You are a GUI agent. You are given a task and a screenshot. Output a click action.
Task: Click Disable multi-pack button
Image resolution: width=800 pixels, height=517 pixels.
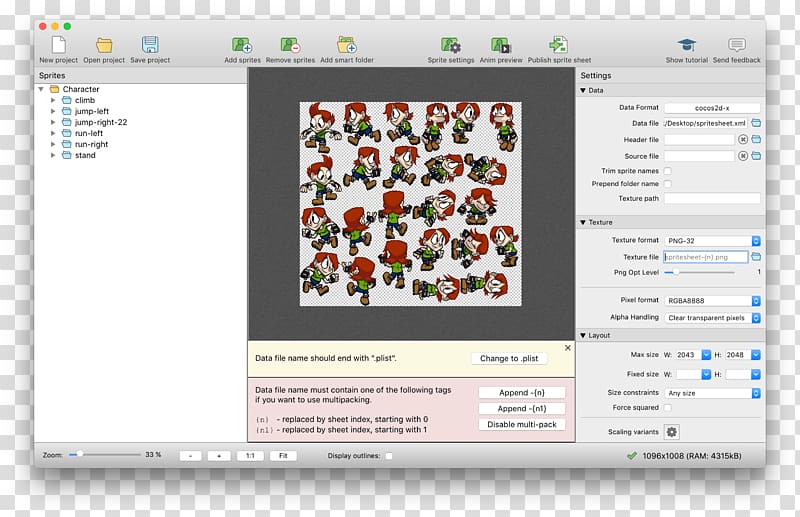tap(521, 424)
